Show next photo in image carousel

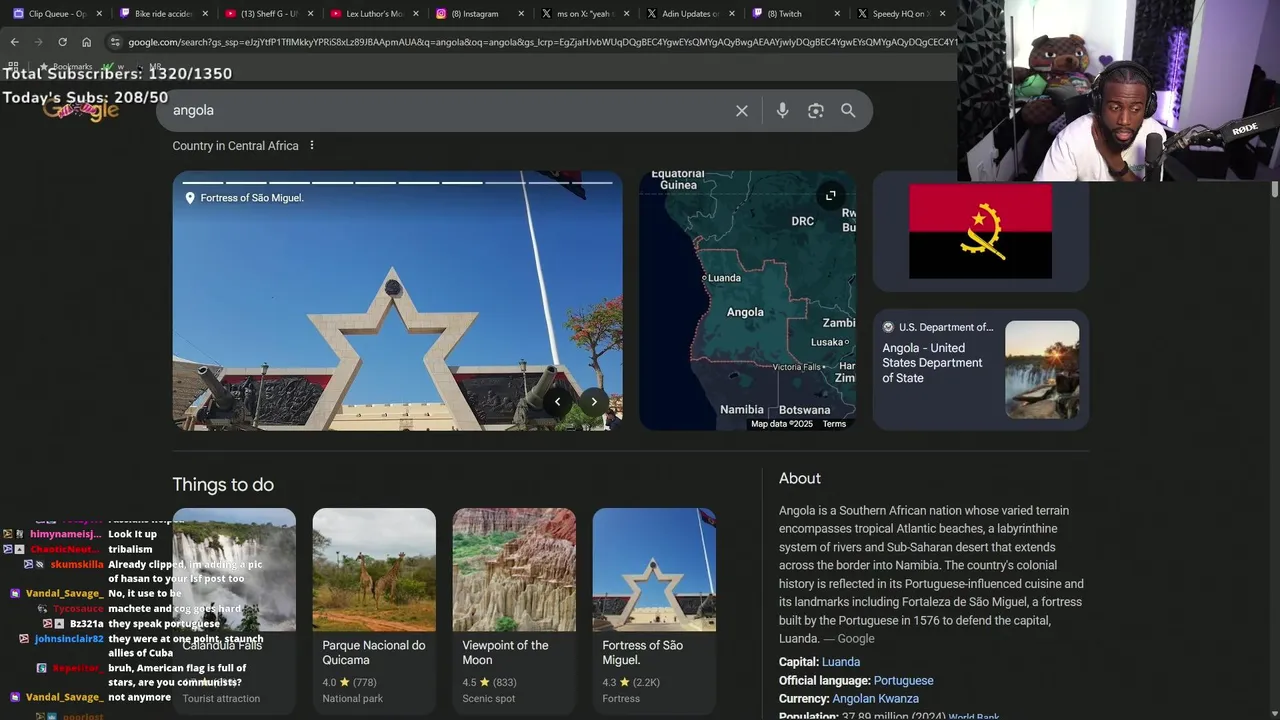tap(594, 402)
